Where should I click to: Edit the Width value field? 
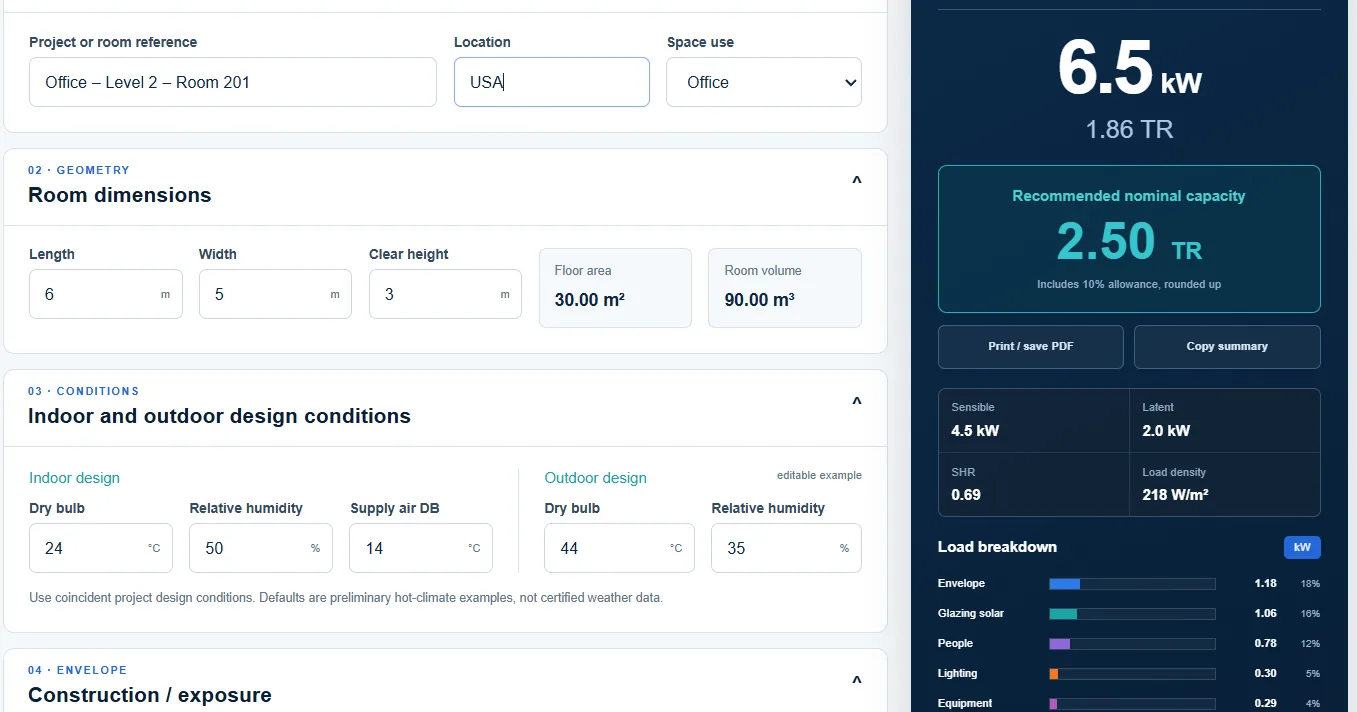click(275, 294)
